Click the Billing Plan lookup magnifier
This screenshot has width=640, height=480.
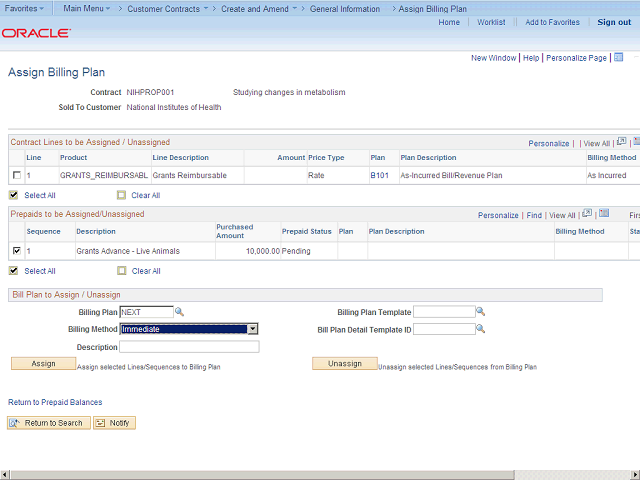click(x=180, y=312)
